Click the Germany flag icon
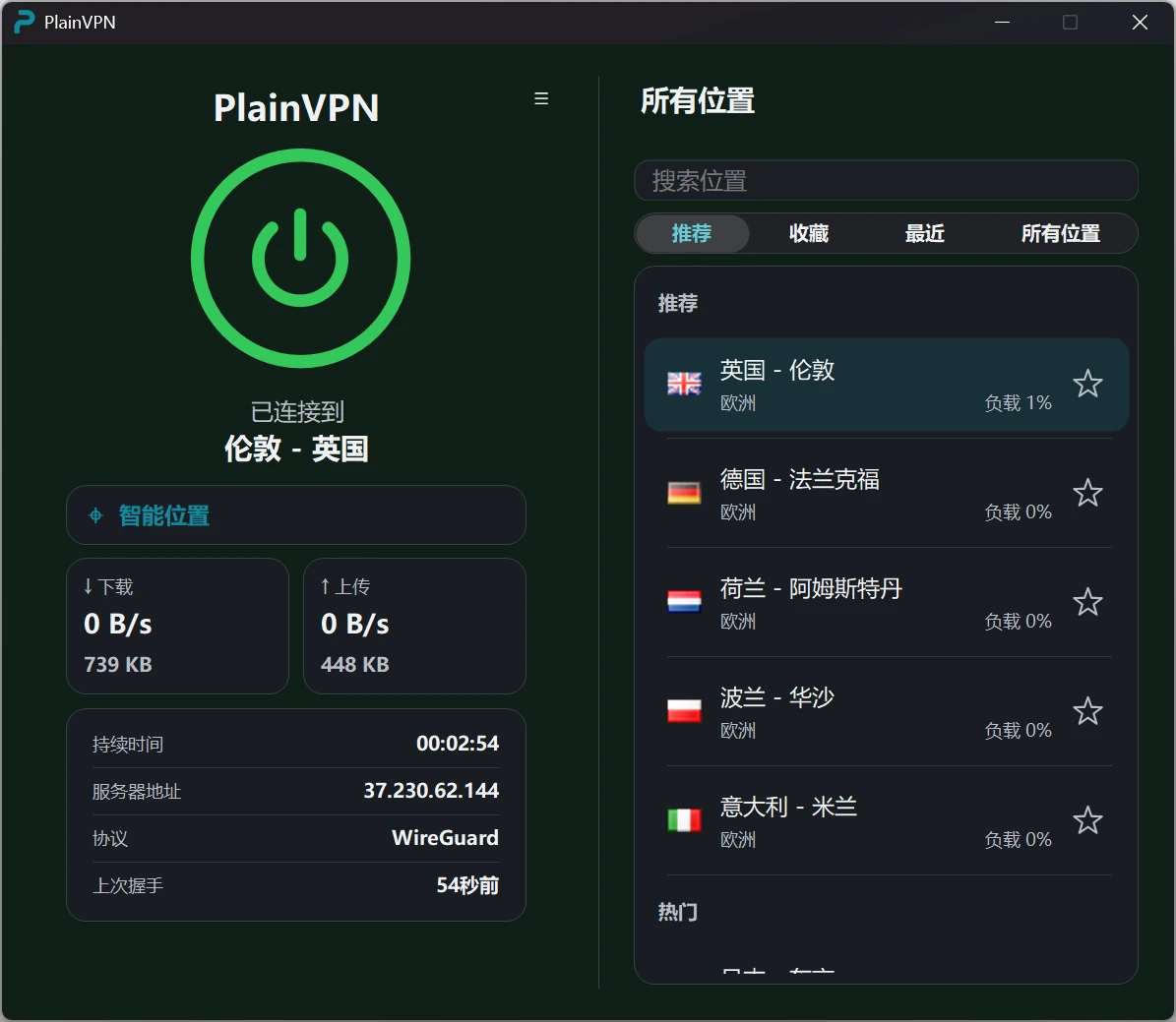The width and height of the screenshot is (1176, 1022). click(684, 493)
